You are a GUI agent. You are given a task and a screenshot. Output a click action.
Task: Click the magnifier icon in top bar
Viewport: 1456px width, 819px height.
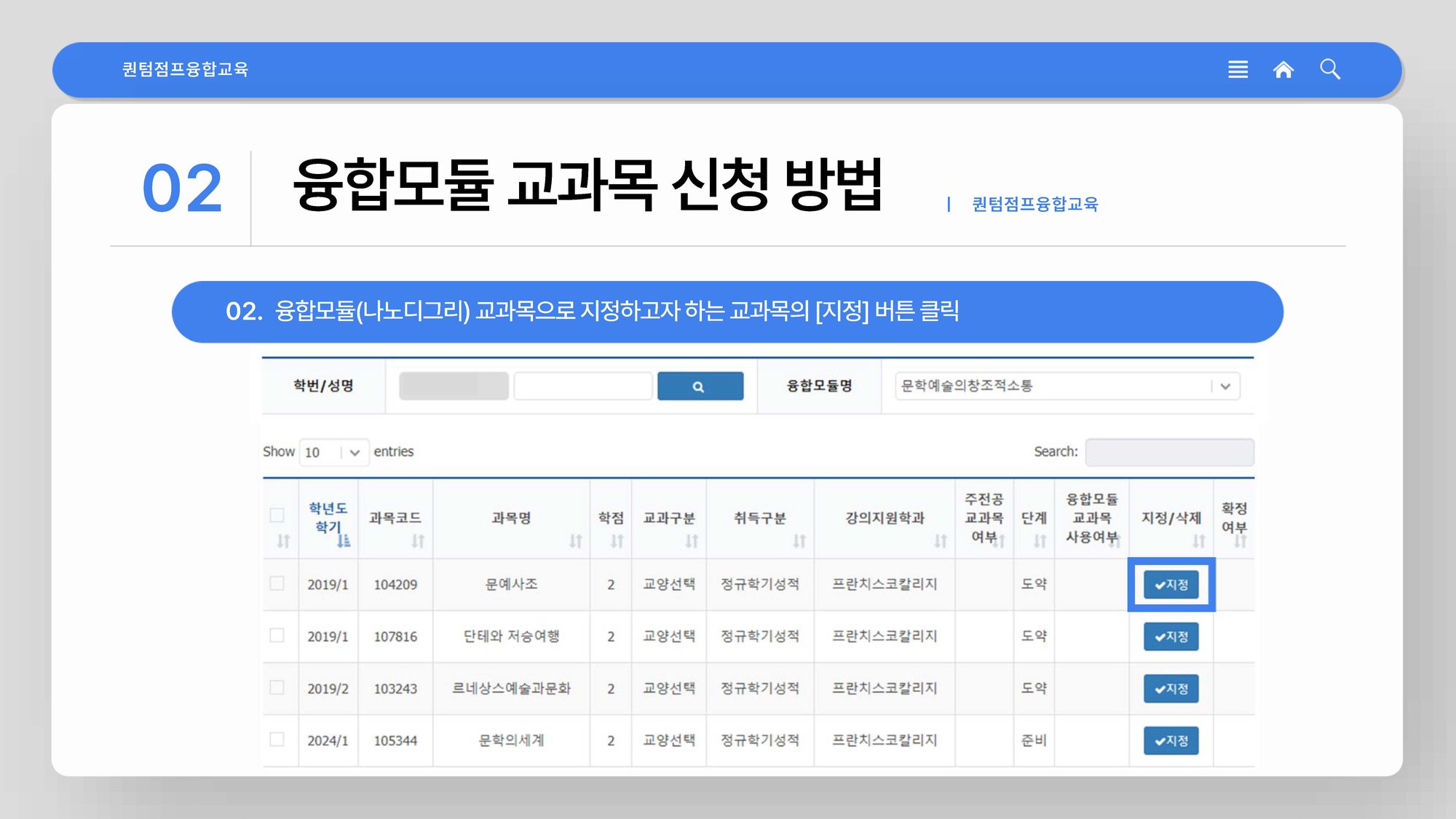[x=1330, y=69]
